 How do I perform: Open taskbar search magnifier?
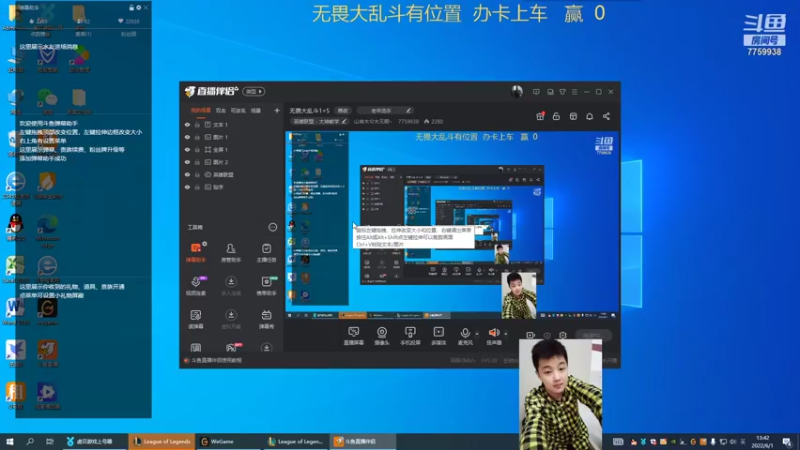(30, 441)
